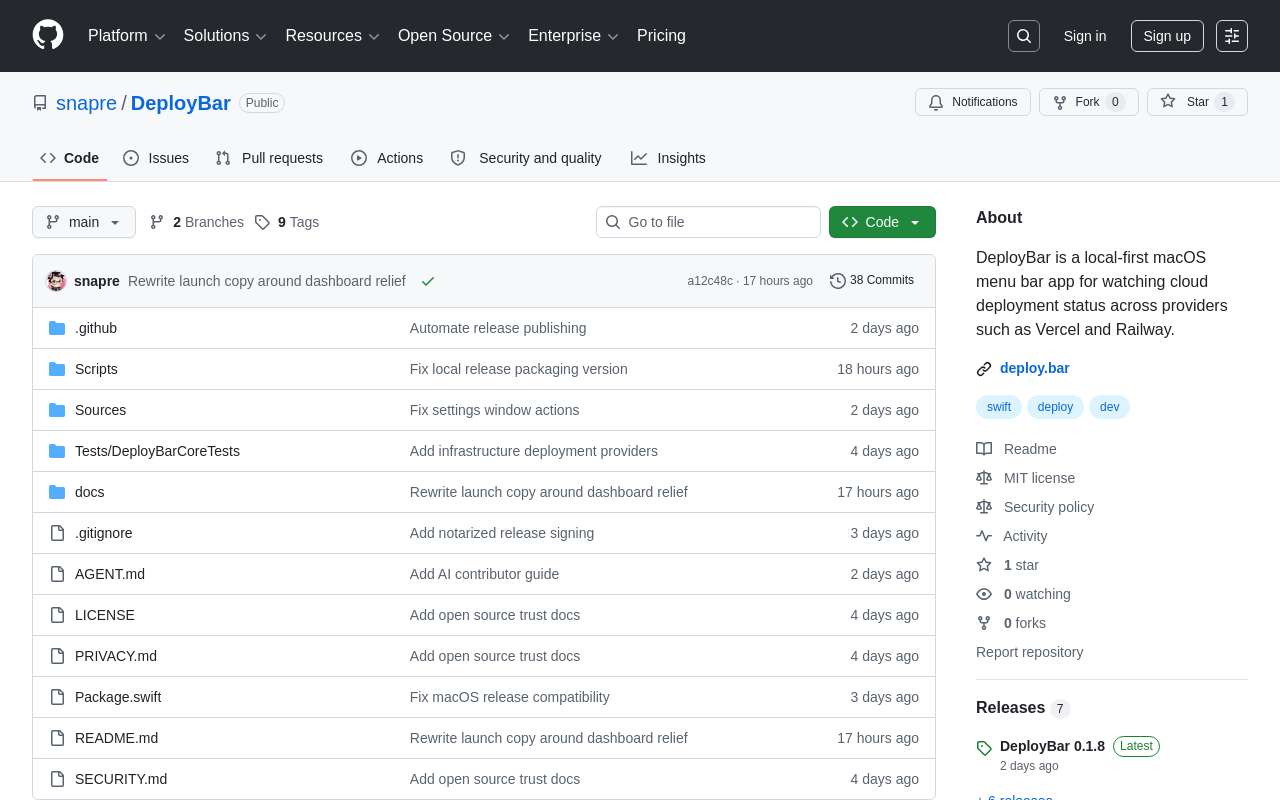The width and height of the screenshot is (1280, 800).
Task: Open the SECURITY.md file
Action: pyautogui.click(x=121, y=779)
